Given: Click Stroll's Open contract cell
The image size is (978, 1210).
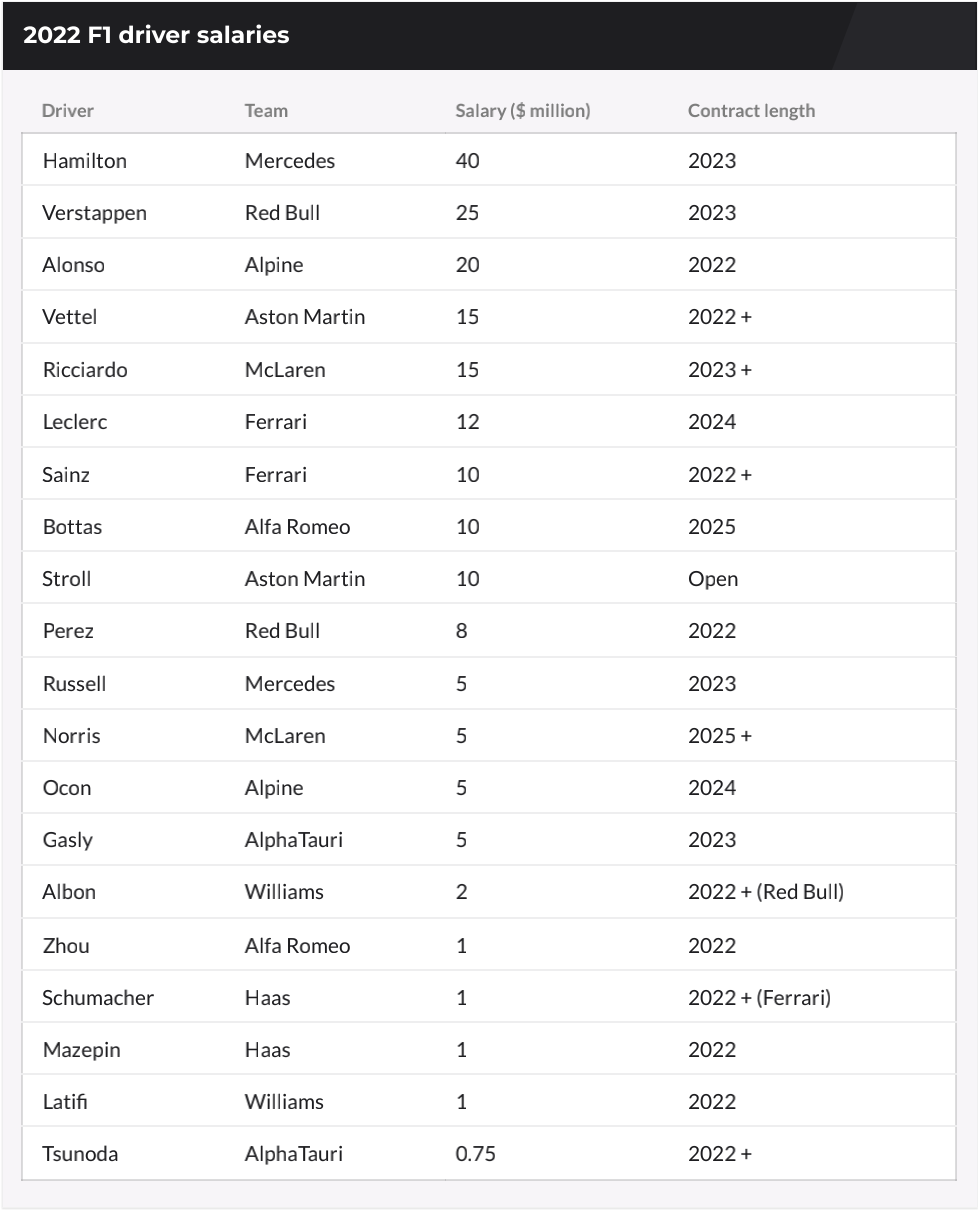Looking at the screenshot, I should pos(713,579).
